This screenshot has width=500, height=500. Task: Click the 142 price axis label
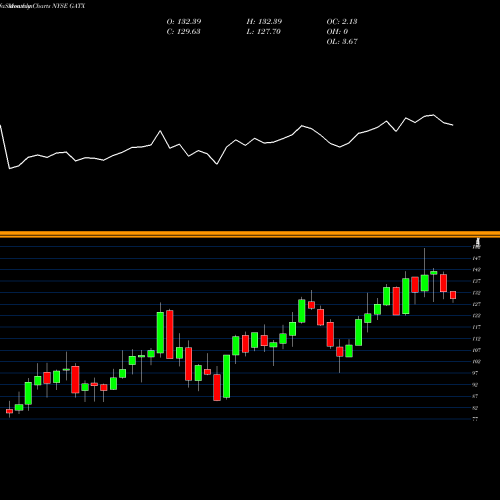[x=476, y=270]
